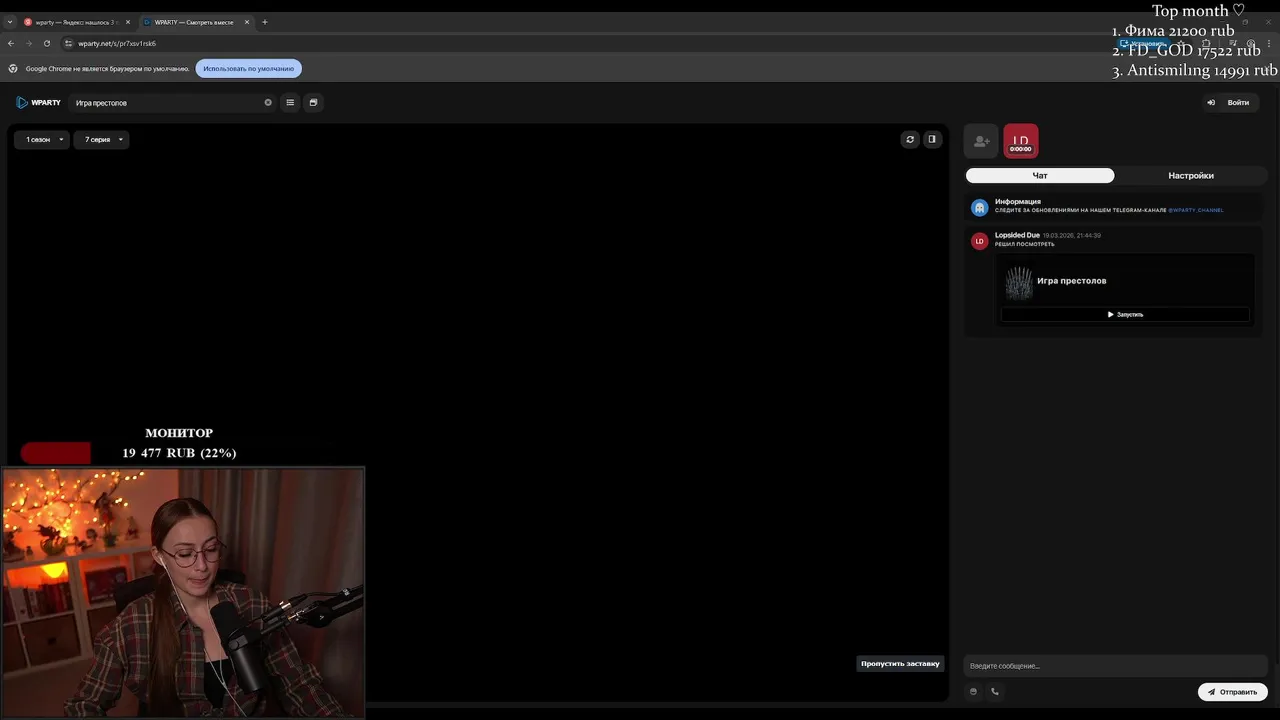This screenshot has width=1280, height=720.
Task: Select the WPARTY — Смотреть вместе browser tab
Action: point(196,22)
